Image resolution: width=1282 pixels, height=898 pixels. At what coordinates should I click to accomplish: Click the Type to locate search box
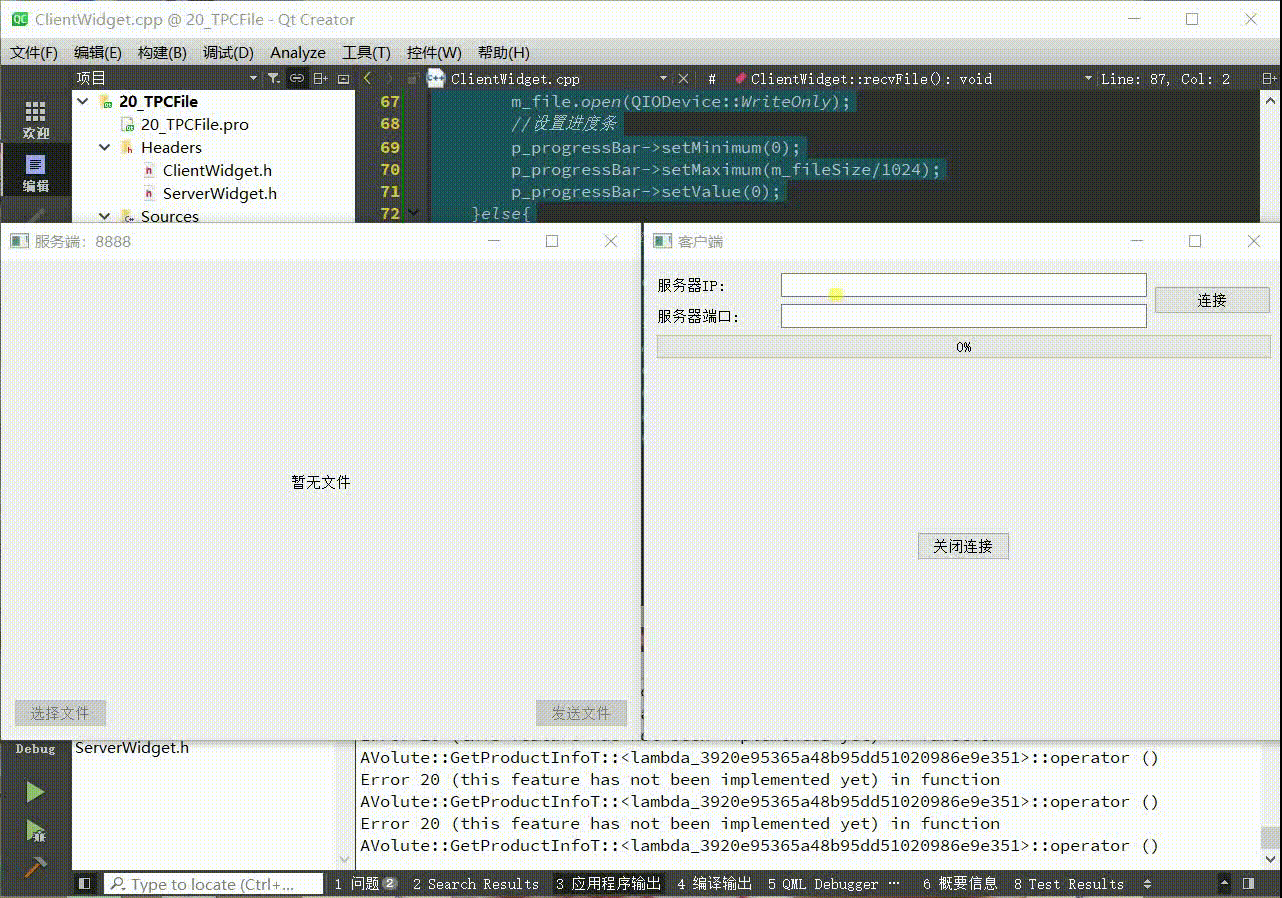click(x=214, y=884)
